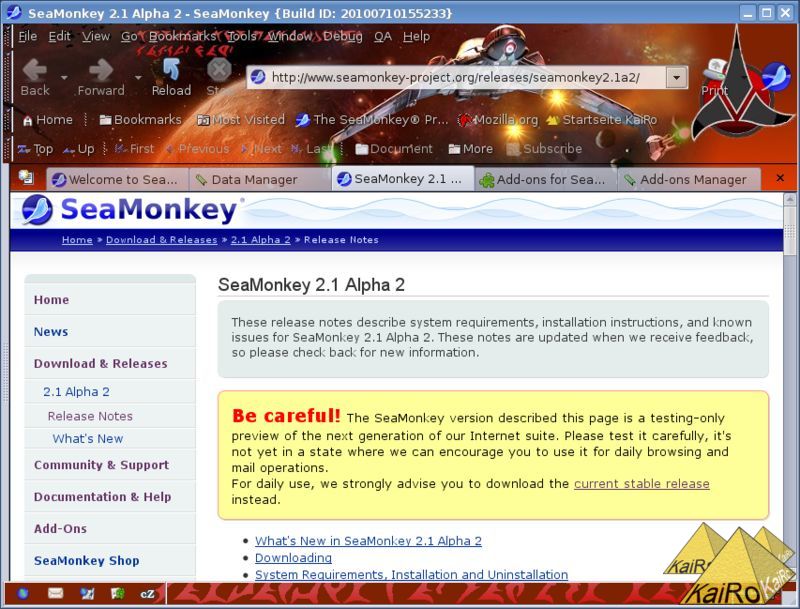Open the Startseite KaiRo bookmark

(x=602, y=120)
